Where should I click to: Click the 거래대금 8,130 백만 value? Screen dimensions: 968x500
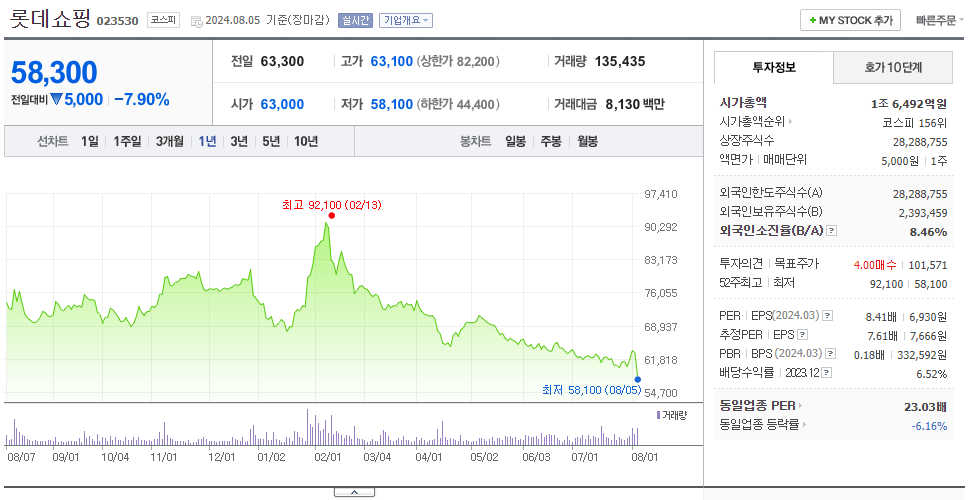[x=635, y=104]
